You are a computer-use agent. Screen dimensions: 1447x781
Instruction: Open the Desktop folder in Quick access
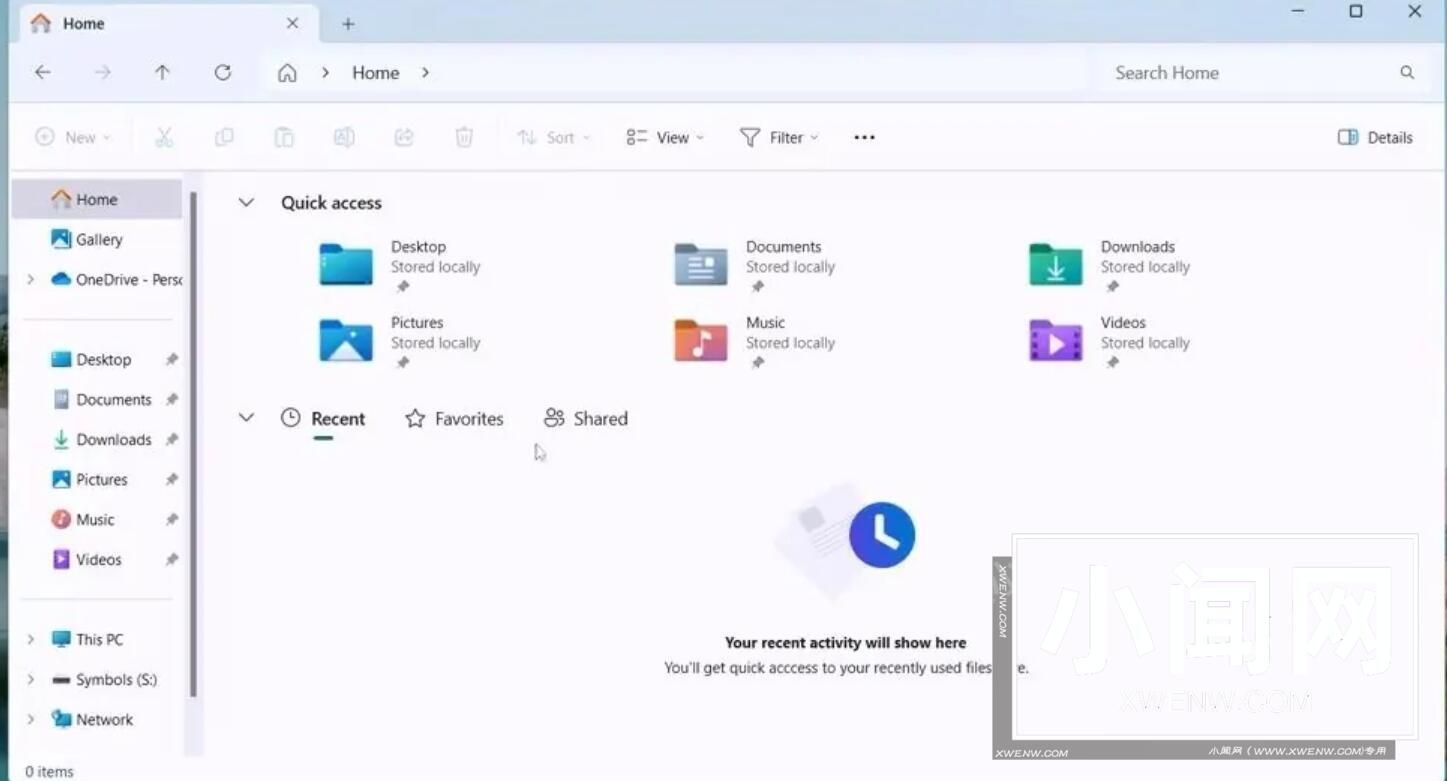400,266
